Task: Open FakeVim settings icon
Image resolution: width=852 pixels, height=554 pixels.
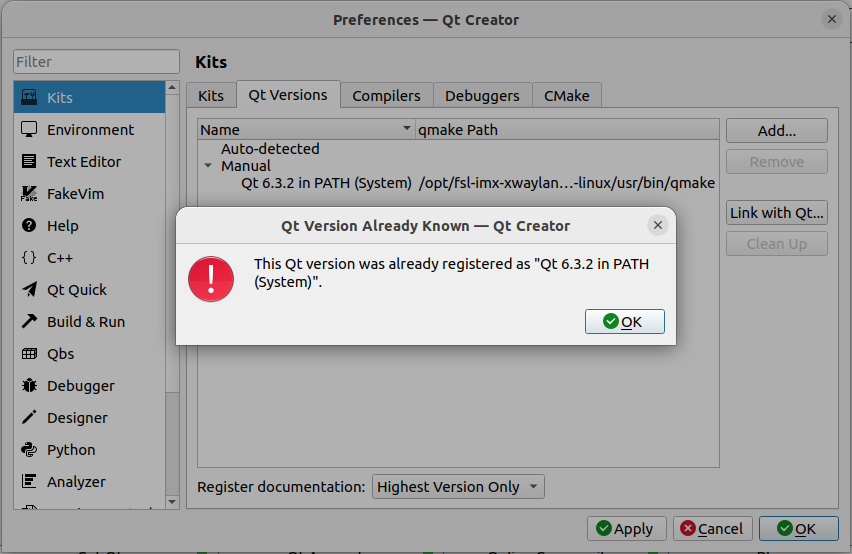Action: click(29, 194)
